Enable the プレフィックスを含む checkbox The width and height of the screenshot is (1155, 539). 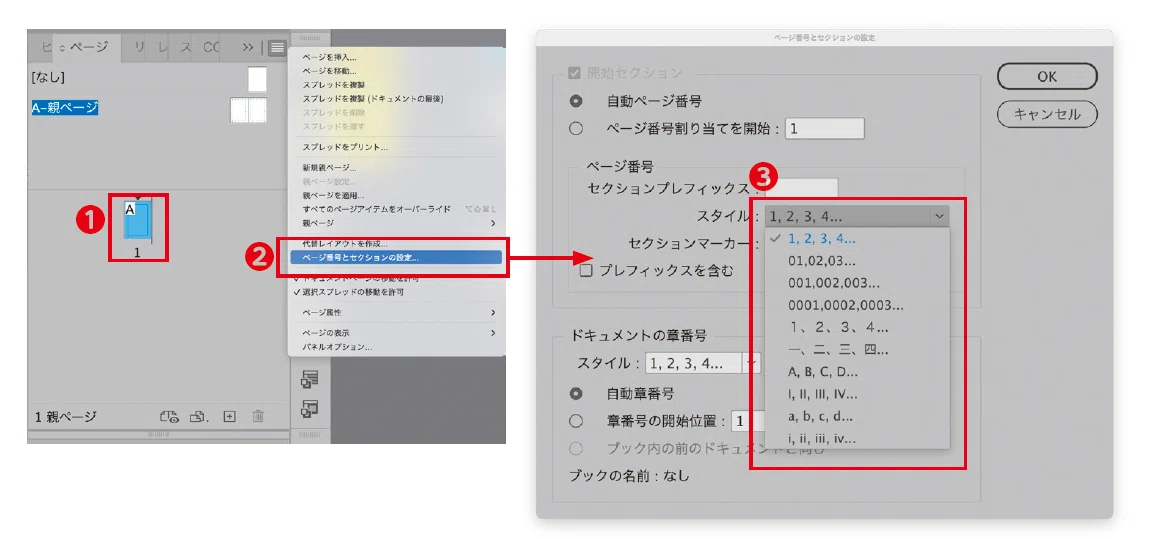point(586,270)
